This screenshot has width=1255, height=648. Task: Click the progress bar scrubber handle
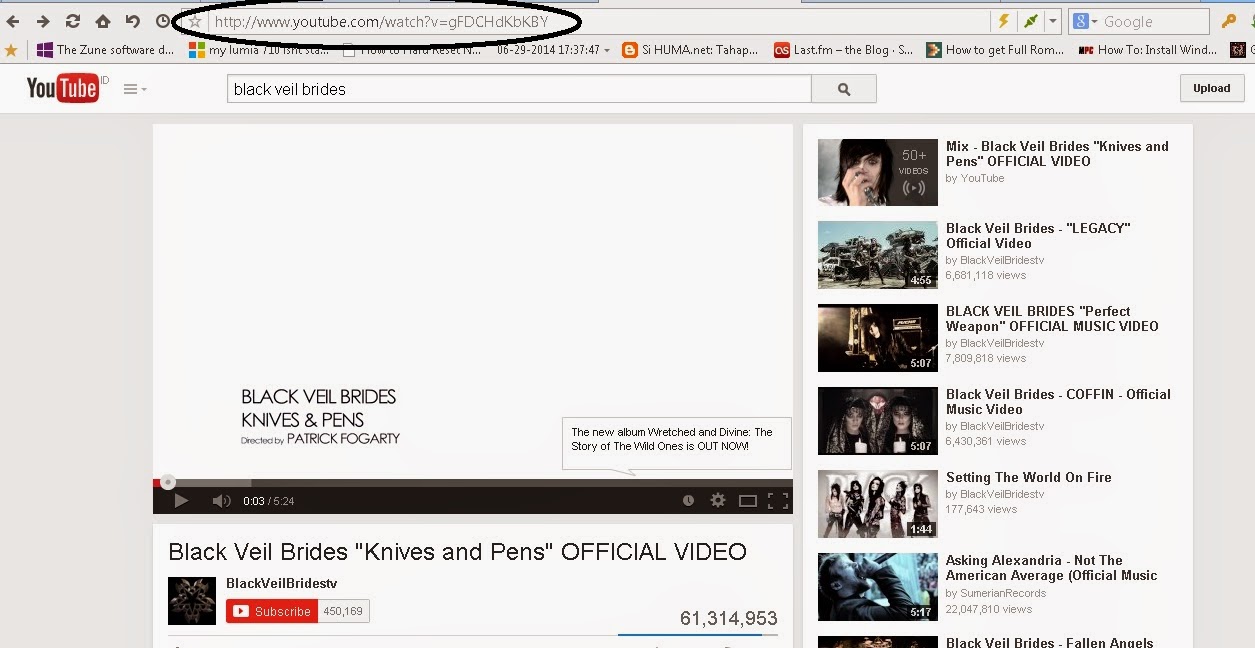(168, 482)
